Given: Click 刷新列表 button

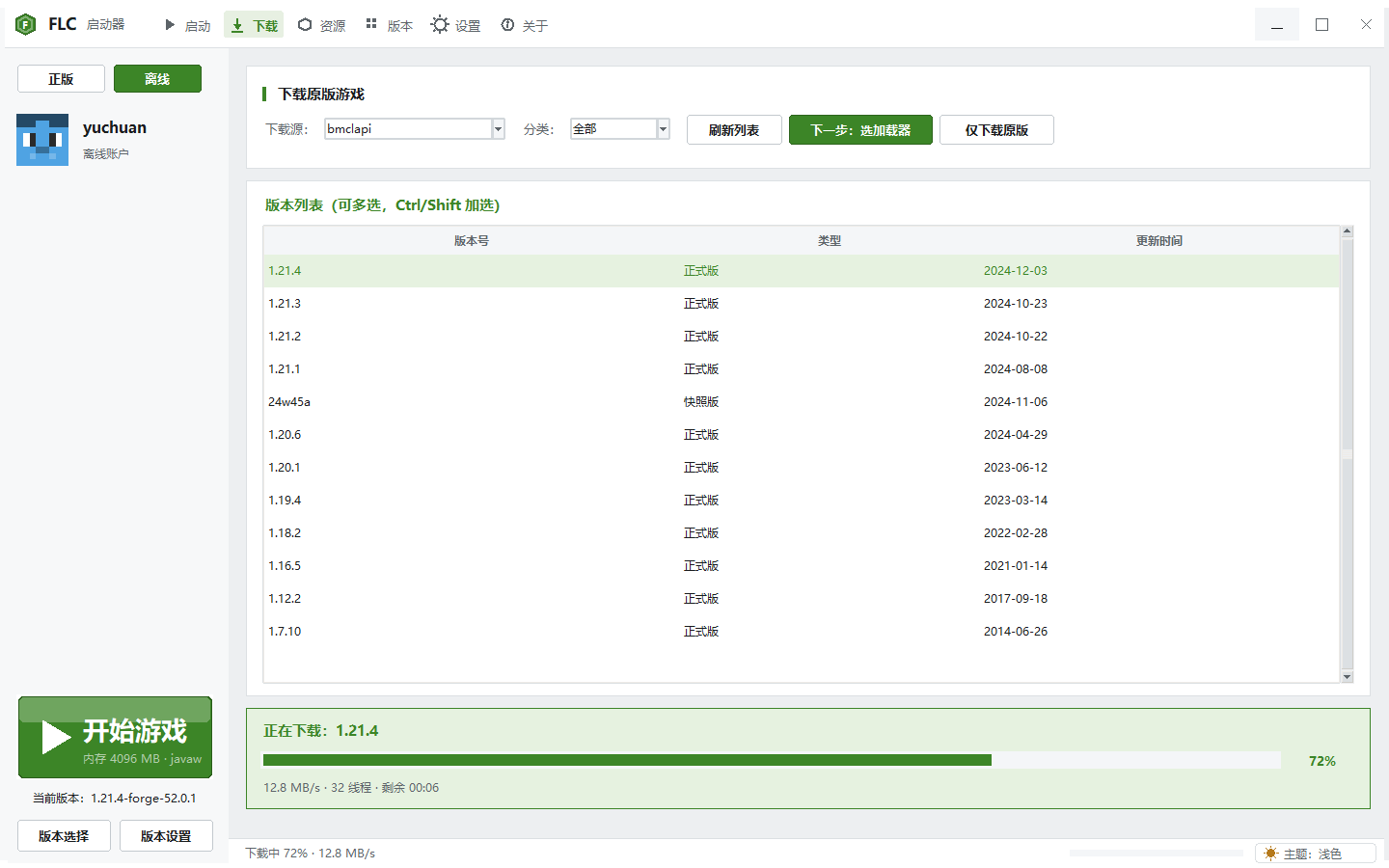Looking at the screenshot, I should (x=734, y=130).
